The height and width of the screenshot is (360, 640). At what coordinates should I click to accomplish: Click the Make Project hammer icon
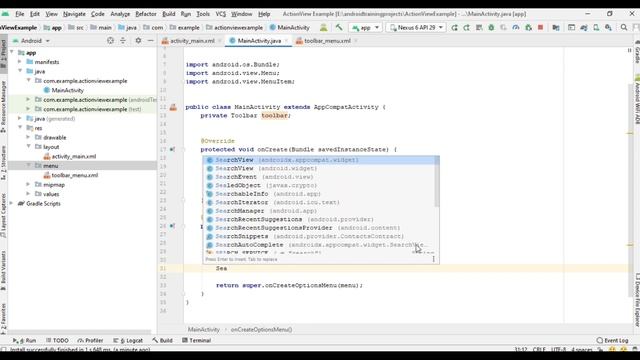click(x=339, y=27)
